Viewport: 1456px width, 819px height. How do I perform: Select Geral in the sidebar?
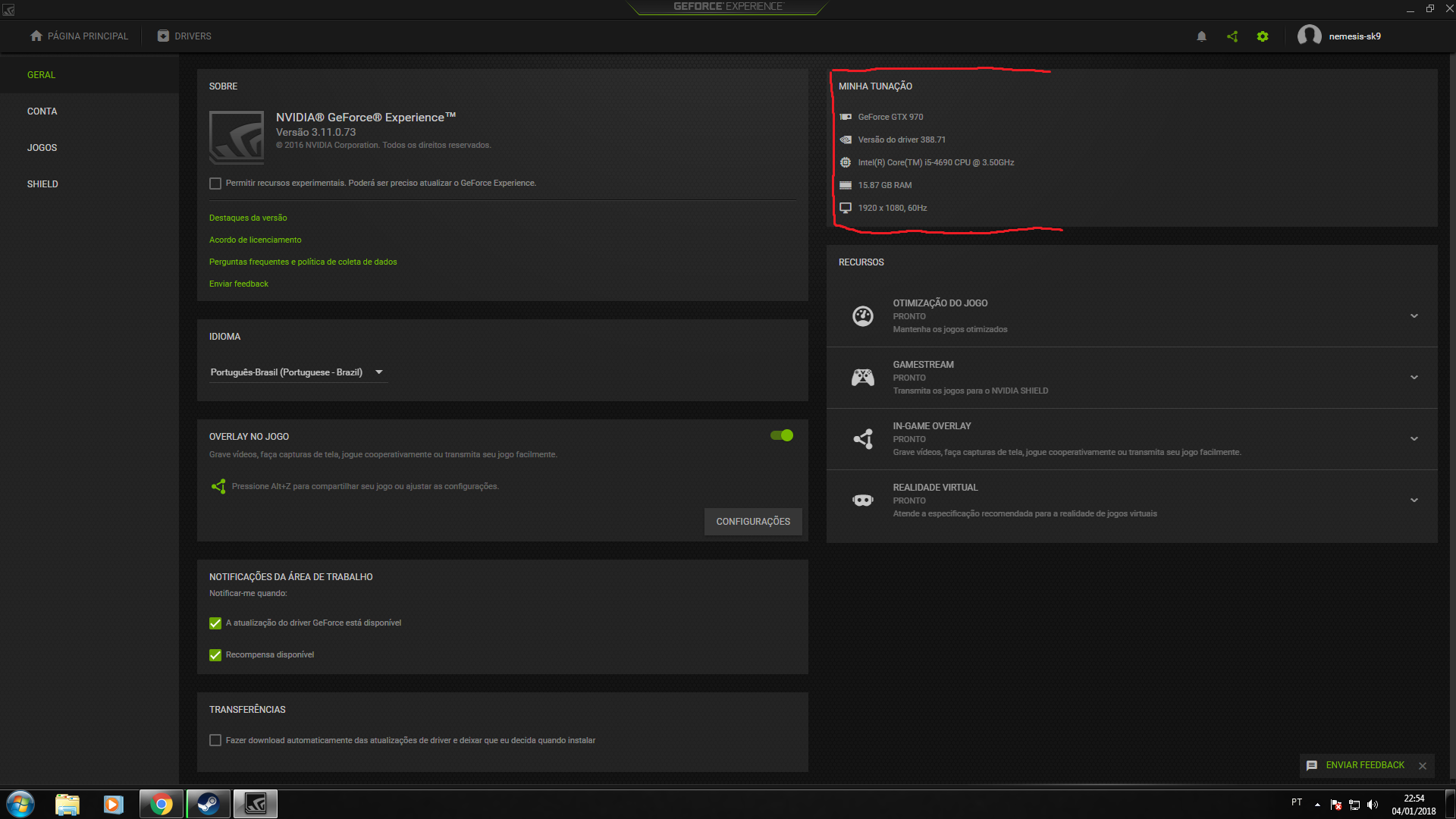(x=89, y=75)
